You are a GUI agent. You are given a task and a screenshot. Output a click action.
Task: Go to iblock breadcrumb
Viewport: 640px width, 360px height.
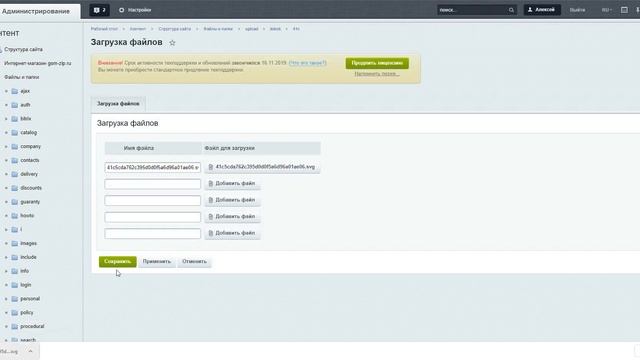(275, 29)
